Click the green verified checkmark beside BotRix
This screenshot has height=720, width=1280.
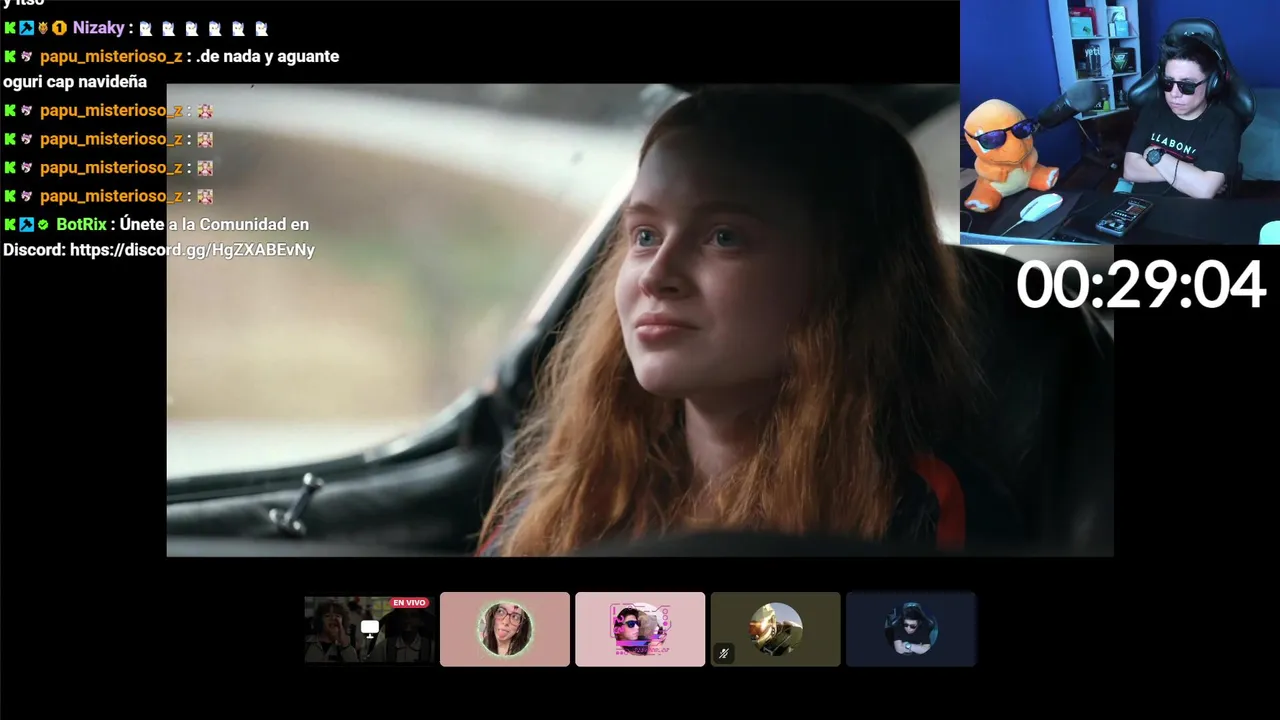point(43,224)
